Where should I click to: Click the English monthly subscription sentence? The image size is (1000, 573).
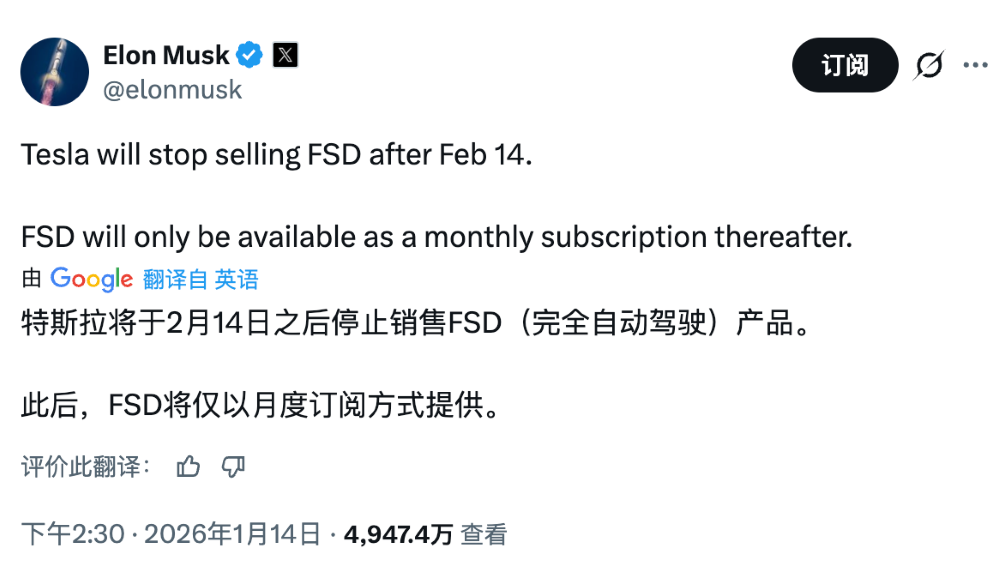pos(436,238)
